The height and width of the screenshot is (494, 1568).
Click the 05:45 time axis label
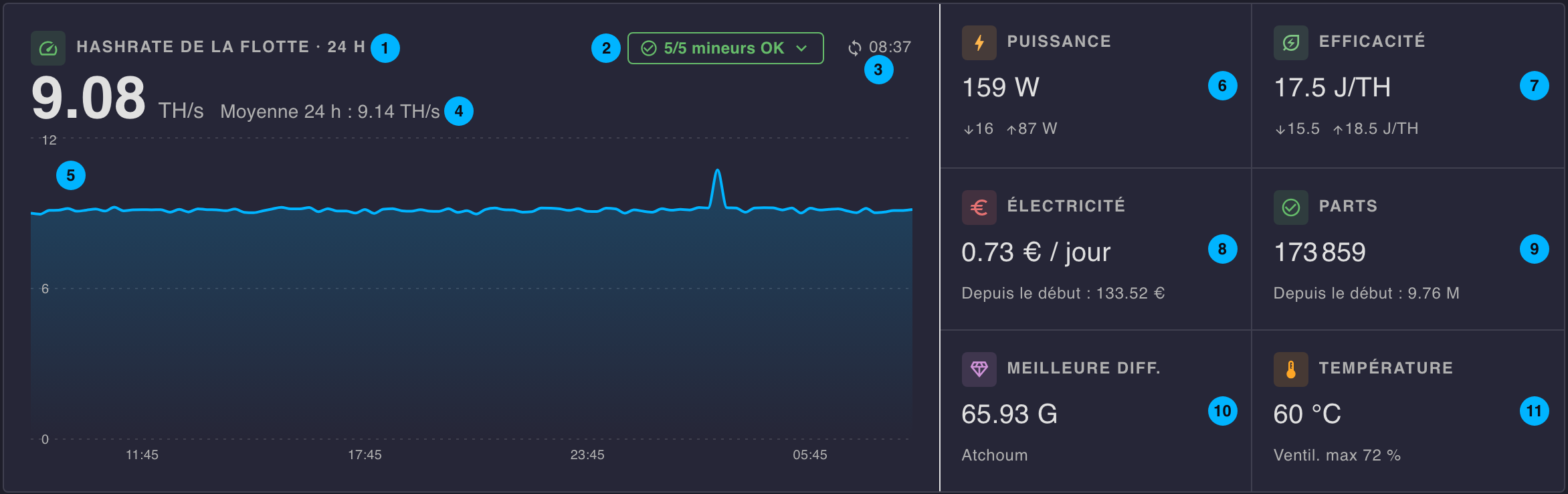(x=810, y=455)
